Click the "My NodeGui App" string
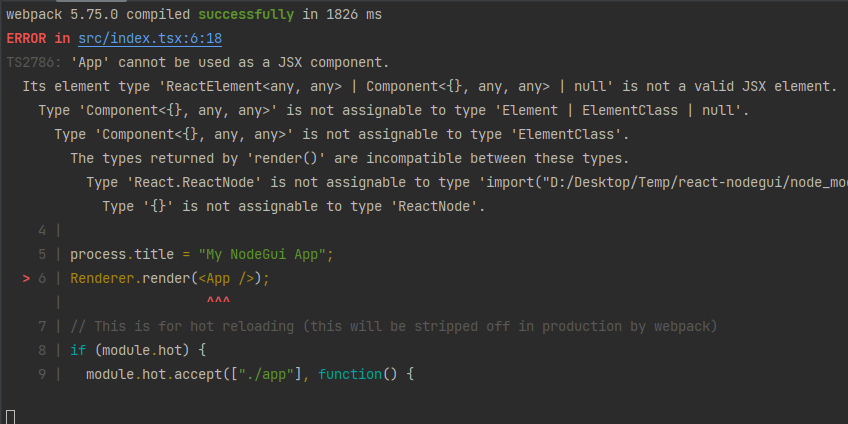848x424 pixels. point(265,255)
